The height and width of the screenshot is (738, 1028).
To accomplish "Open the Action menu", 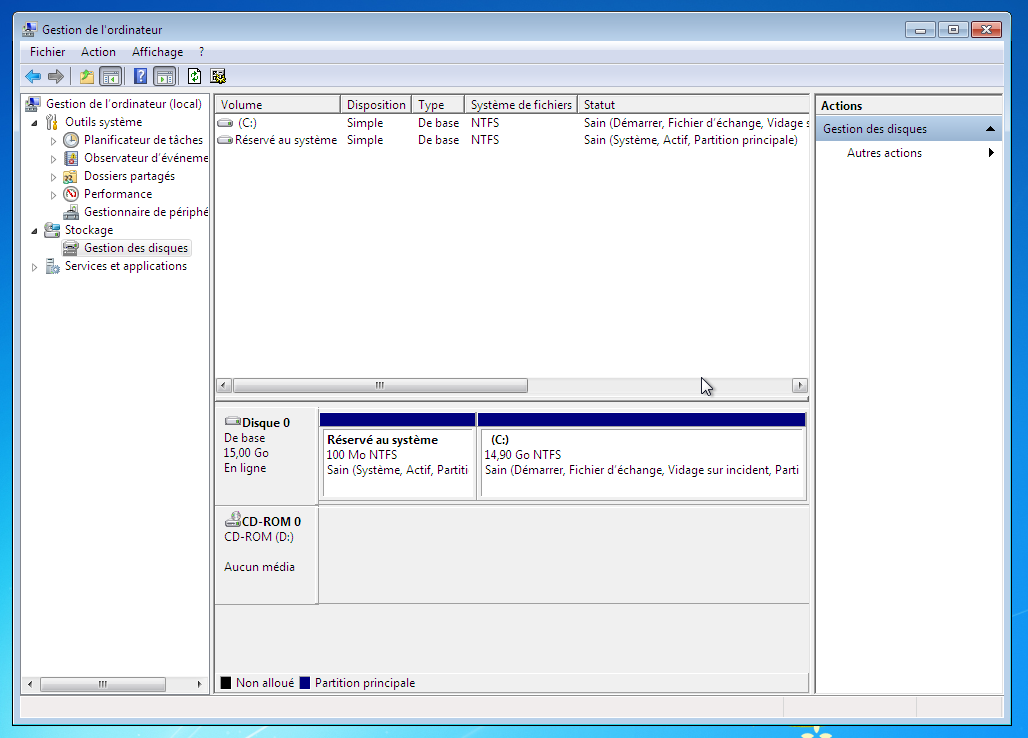I will click(x=98, y=52).
